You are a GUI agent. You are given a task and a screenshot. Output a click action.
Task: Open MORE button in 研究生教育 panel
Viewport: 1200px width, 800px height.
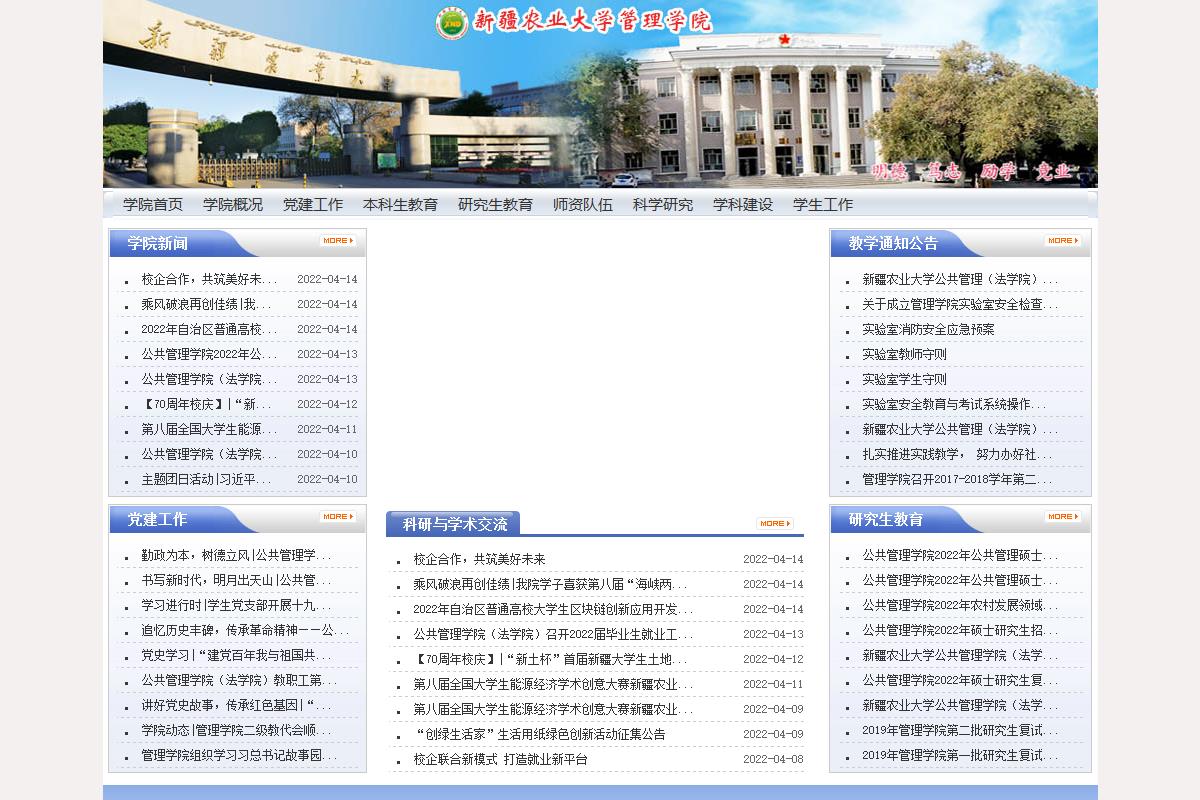(1063, 517)
